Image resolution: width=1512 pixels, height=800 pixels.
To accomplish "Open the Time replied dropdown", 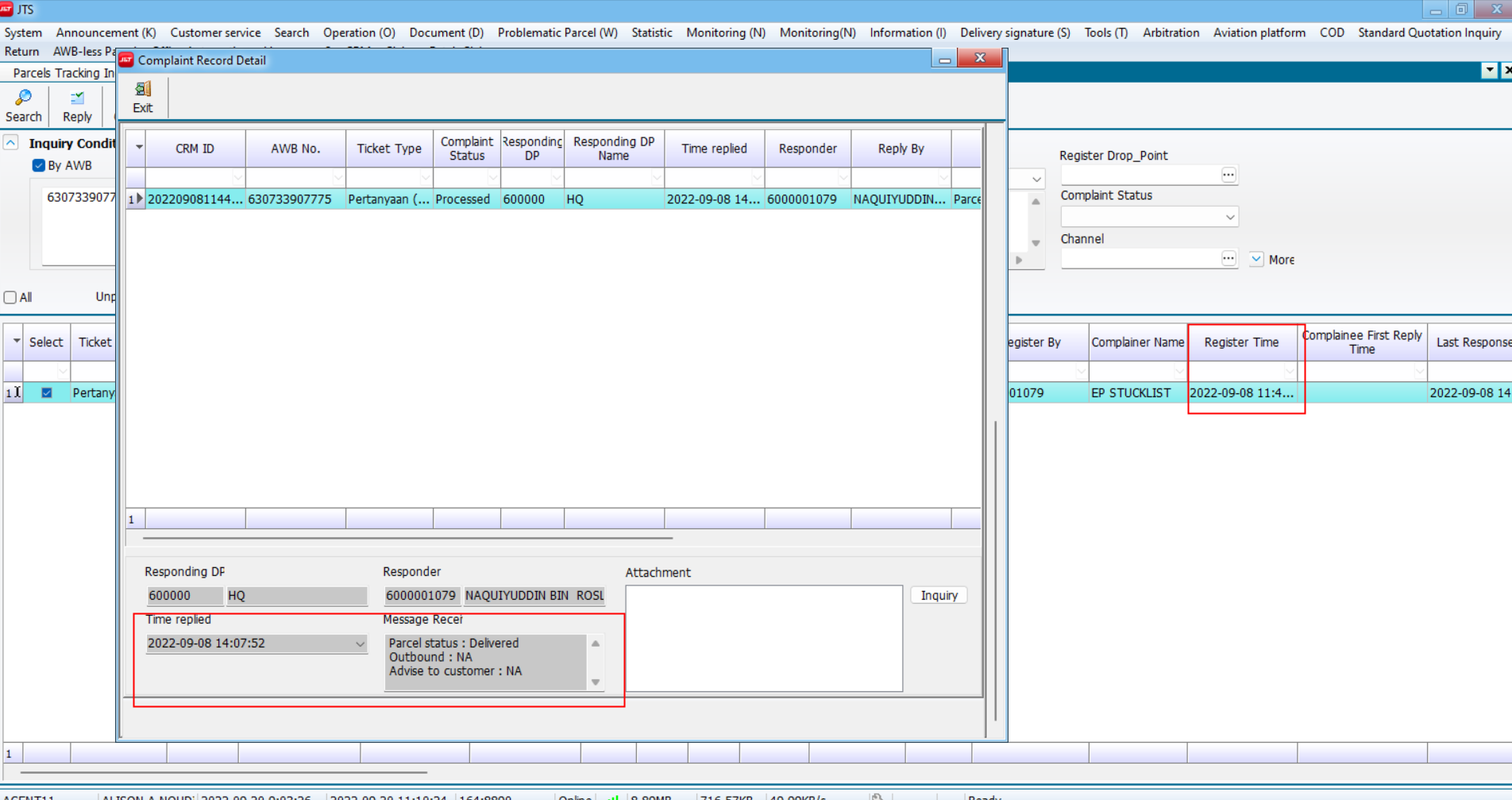I will click(x=360, y=643).
